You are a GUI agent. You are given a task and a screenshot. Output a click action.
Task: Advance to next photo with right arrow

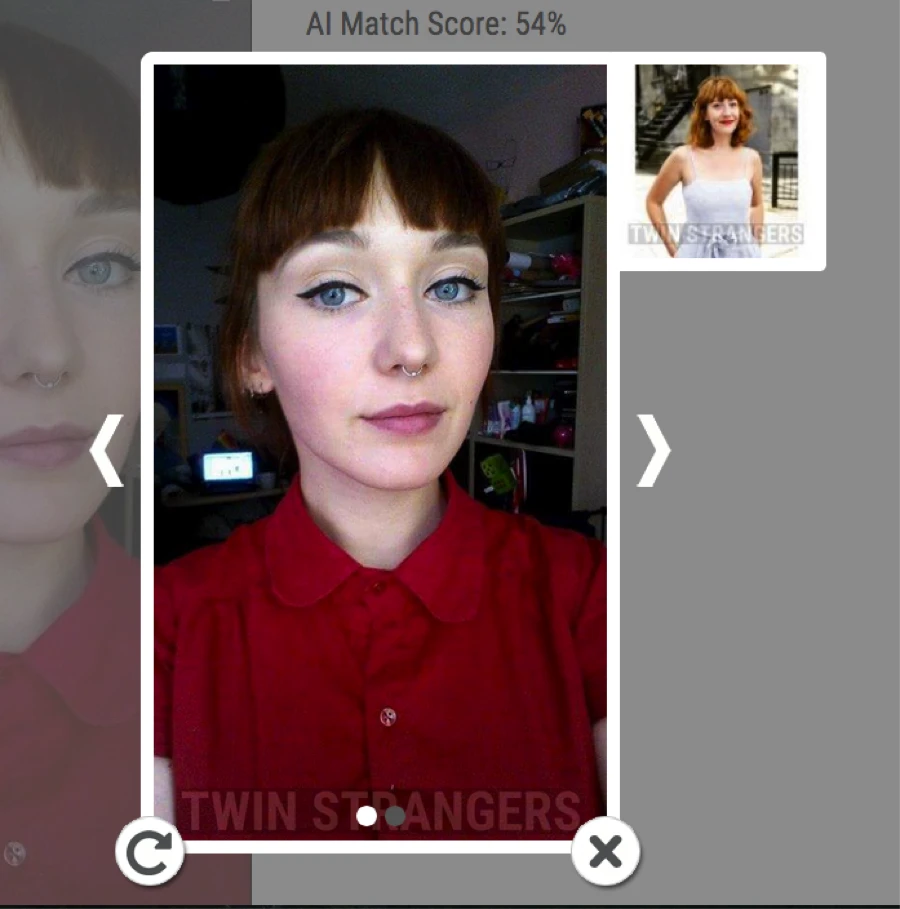tap(653, 451)
